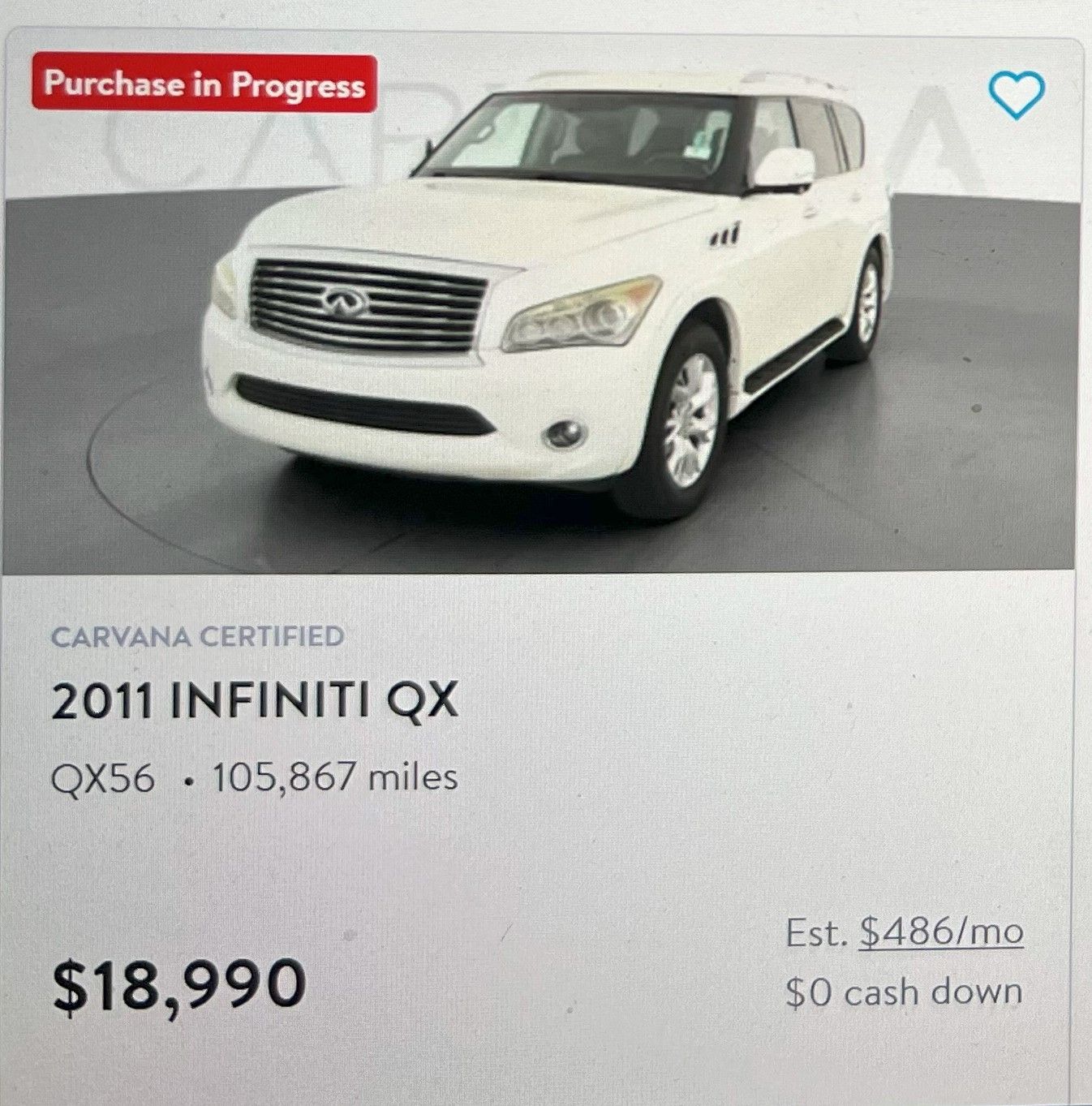Save vehicle with the heart favorite icon
Screen dimensions: 1092x1106
[1017, 95]
